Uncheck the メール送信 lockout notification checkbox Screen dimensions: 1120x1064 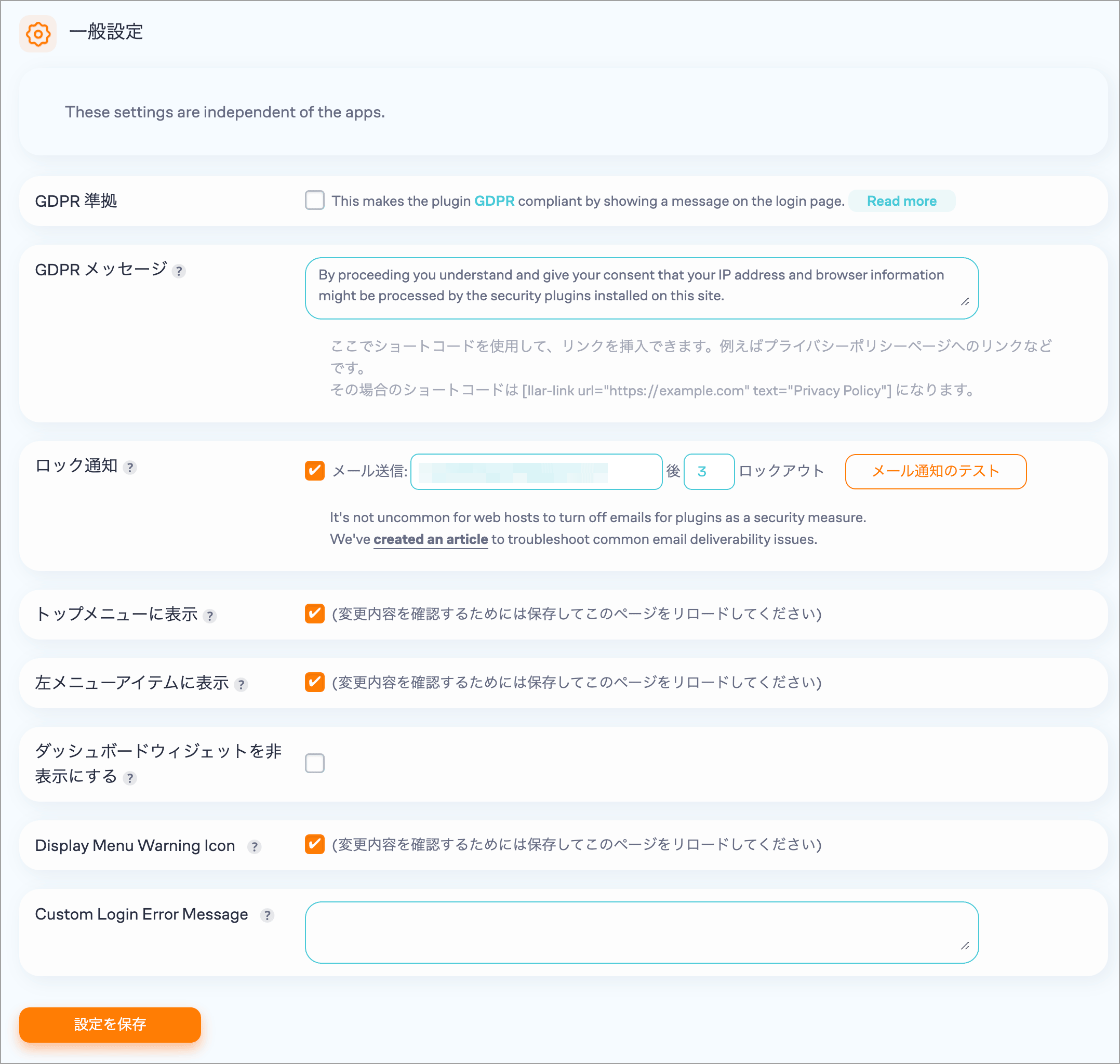(x=315, y=471)
